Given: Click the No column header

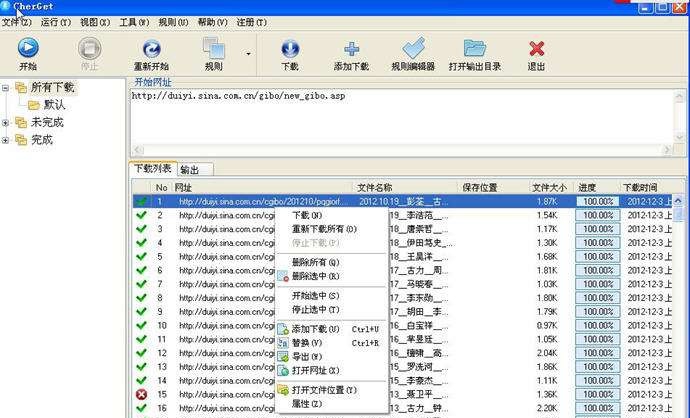Looking at the screenshot, I should pyautogui.click(x=161, y=187).
